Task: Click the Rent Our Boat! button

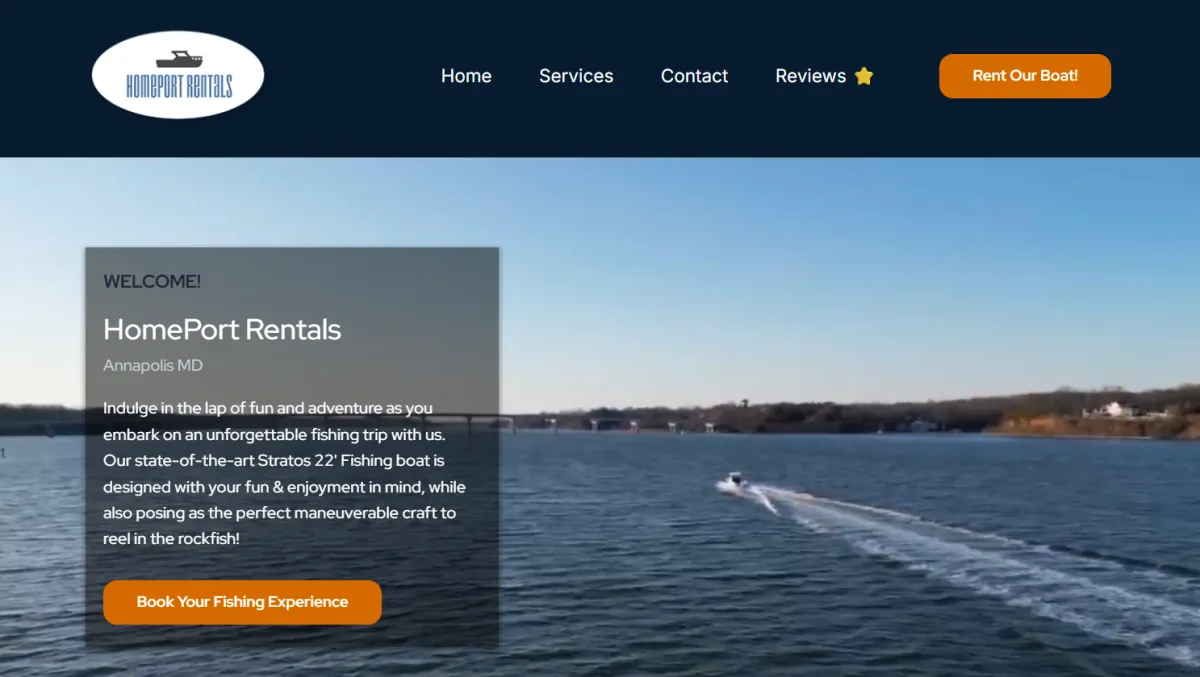Action: click(1025, 76)
